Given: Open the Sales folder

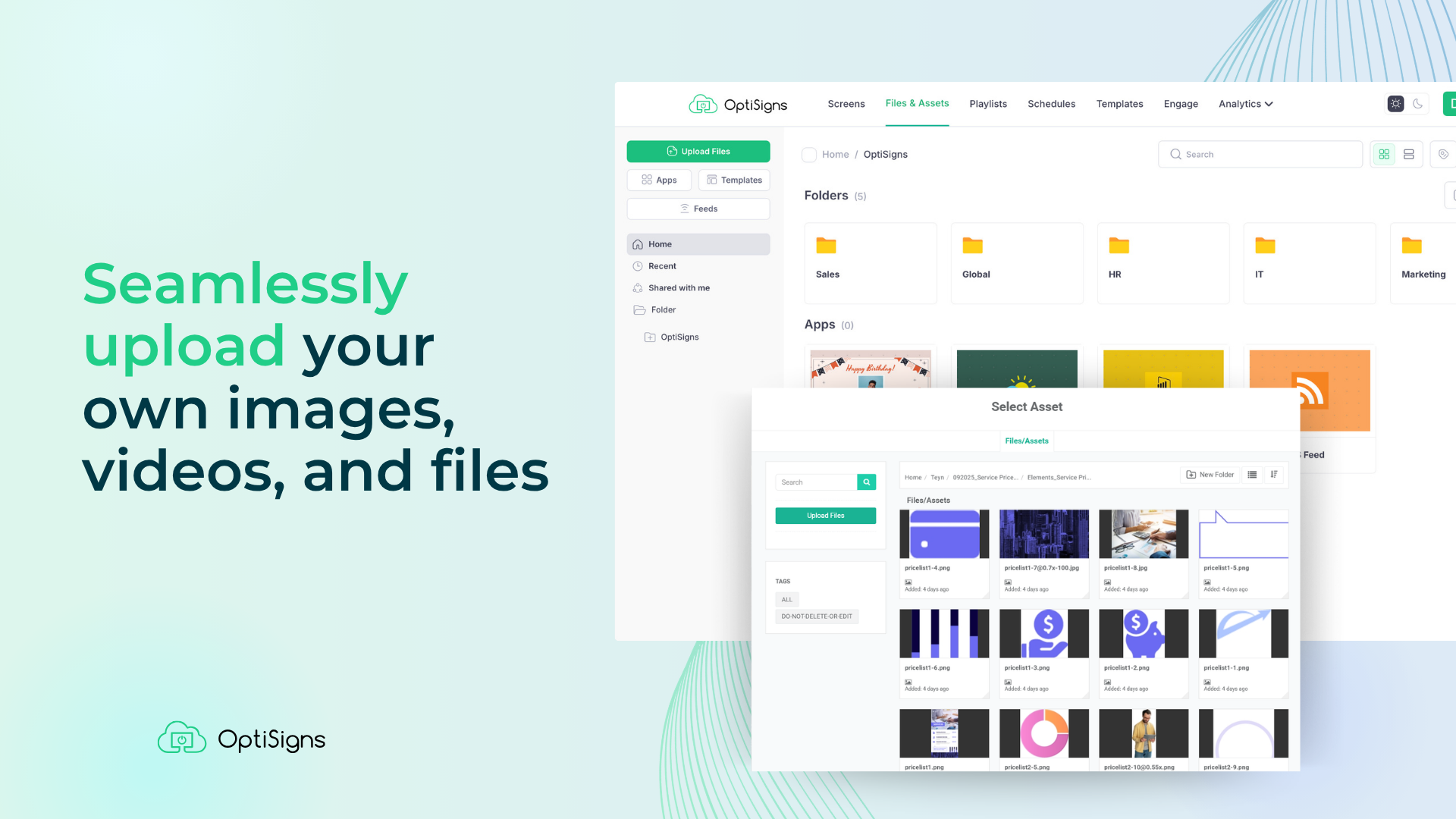Looking at the screenshot, I should (x=871, y=263).
